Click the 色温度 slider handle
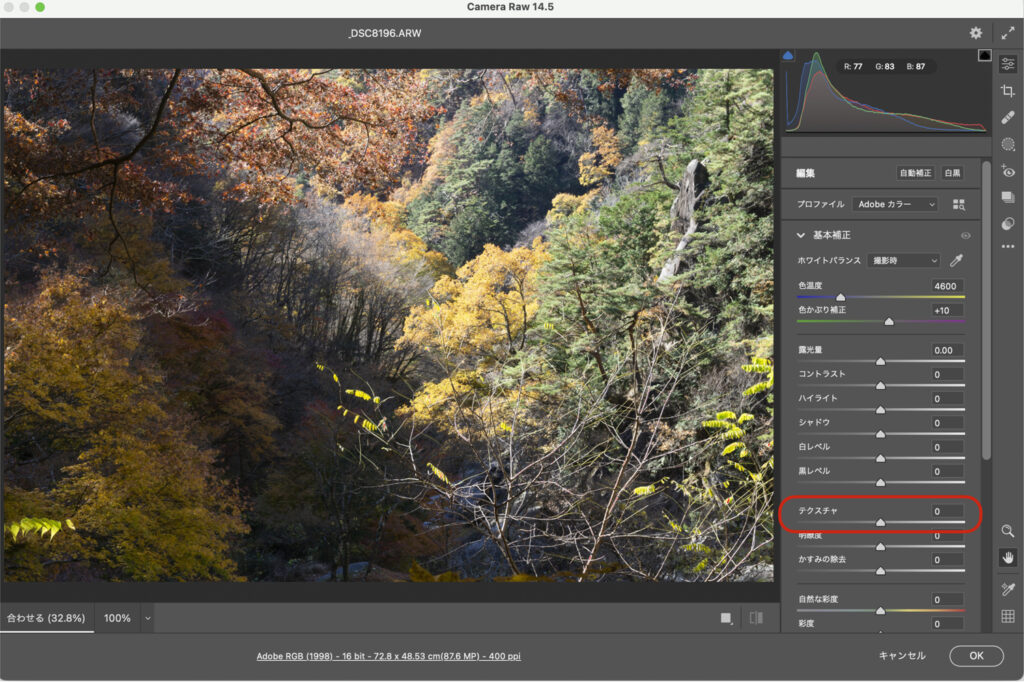This screenshot has height=682, width=1024. coord(840,297)
